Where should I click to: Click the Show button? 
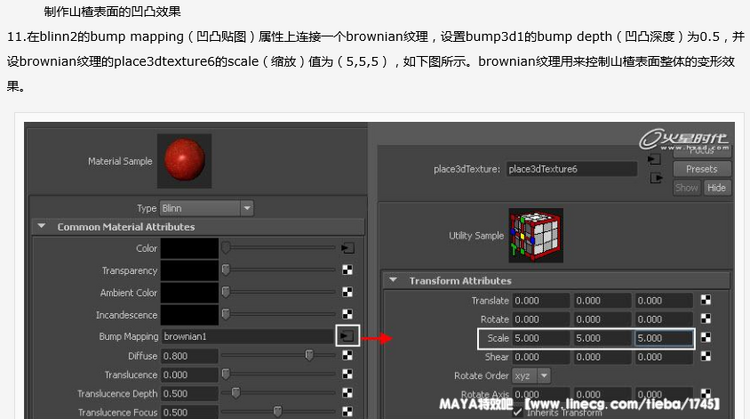pyautogui.click(x=687, y=188)
